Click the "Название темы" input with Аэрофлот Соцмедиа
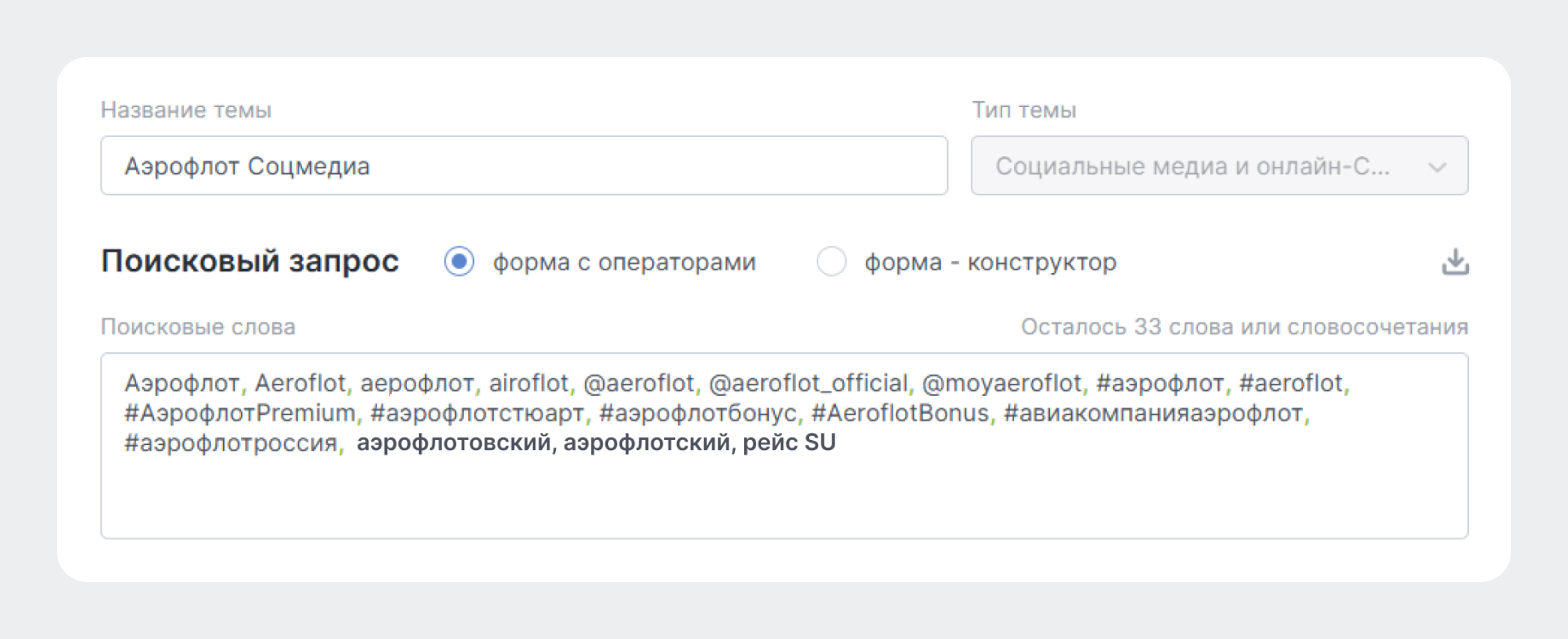This screenshot has height=639, width=1568. pyautogui.click(x=523, y=166)
